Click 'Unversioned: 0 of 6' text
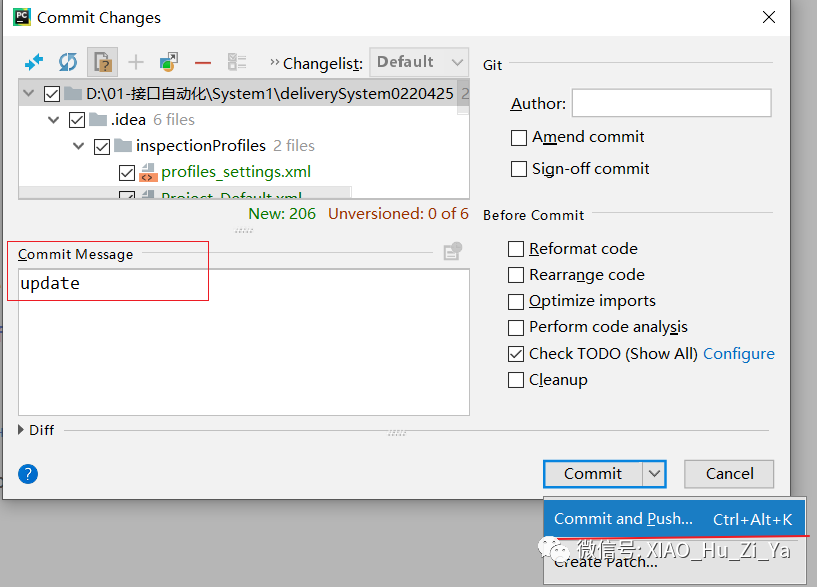 tap(398, 214)
